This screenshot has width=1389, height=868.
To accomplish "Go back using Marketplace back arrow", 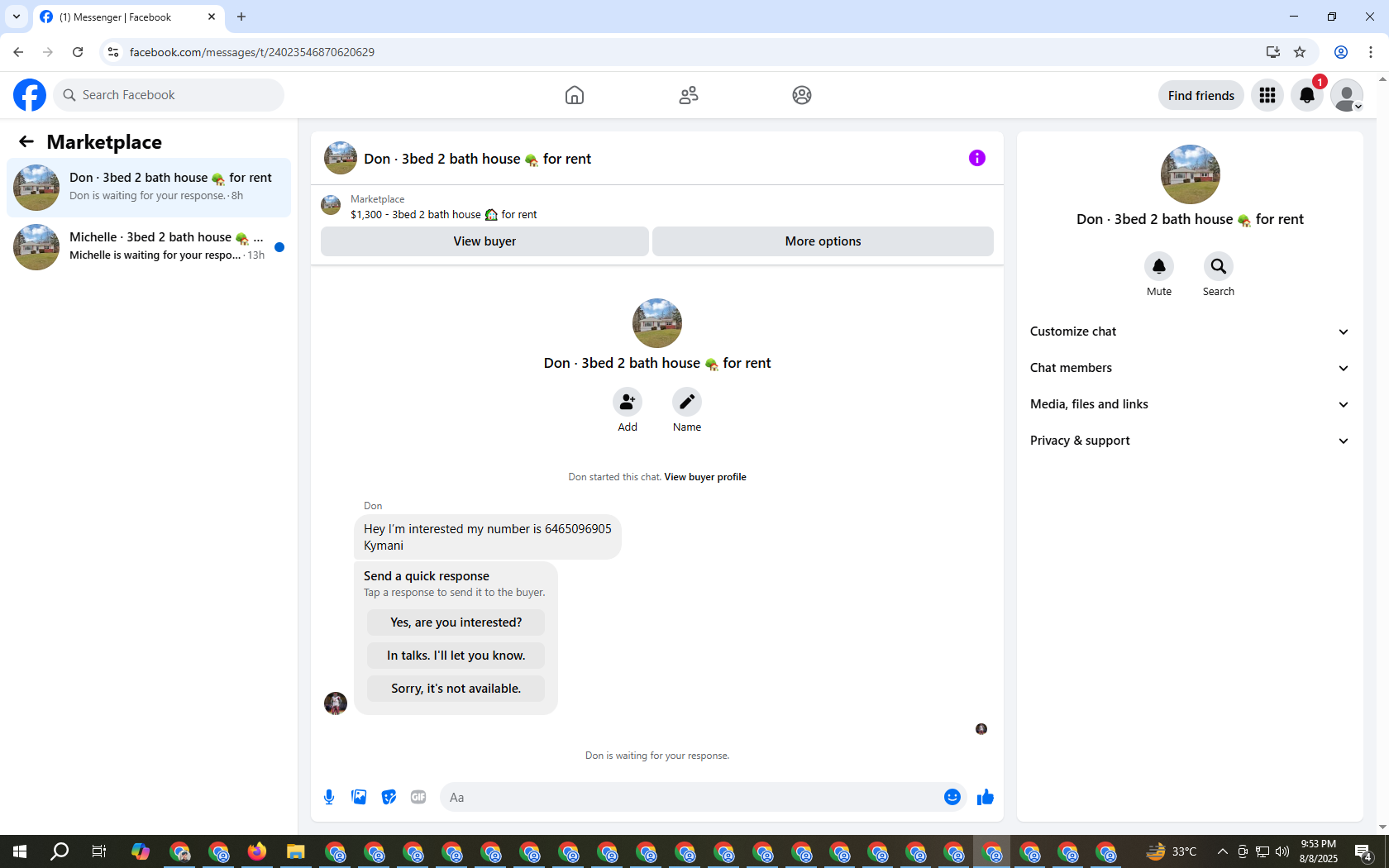I will pos(26,141).
